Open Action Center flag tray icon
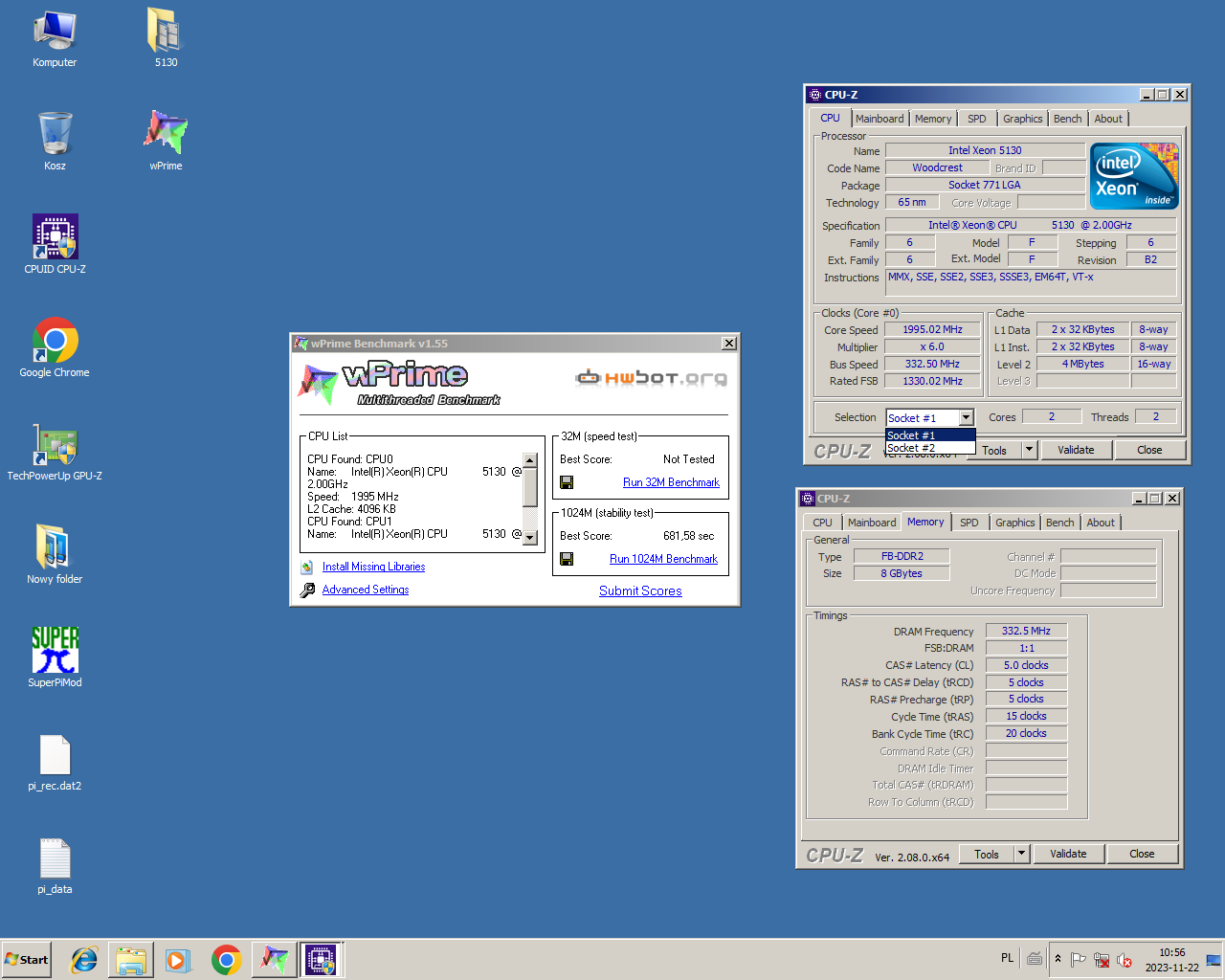The image size is (1225, 980). [1079, 960]
